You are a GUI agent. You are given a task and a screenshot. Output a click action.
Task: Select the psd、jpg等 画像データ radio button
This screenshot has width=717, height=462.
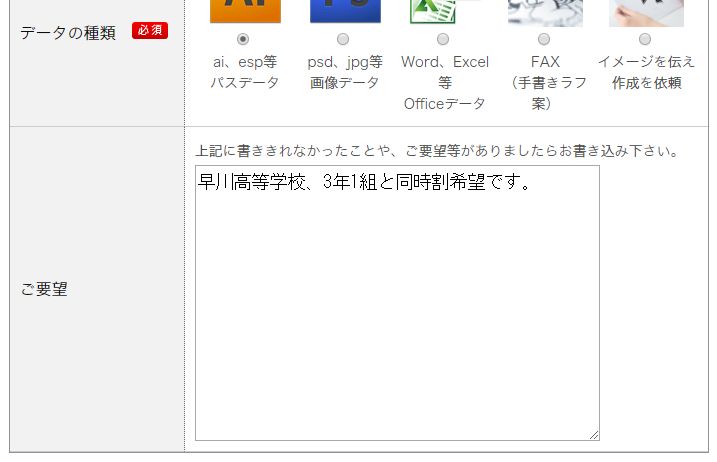point(343,39)
